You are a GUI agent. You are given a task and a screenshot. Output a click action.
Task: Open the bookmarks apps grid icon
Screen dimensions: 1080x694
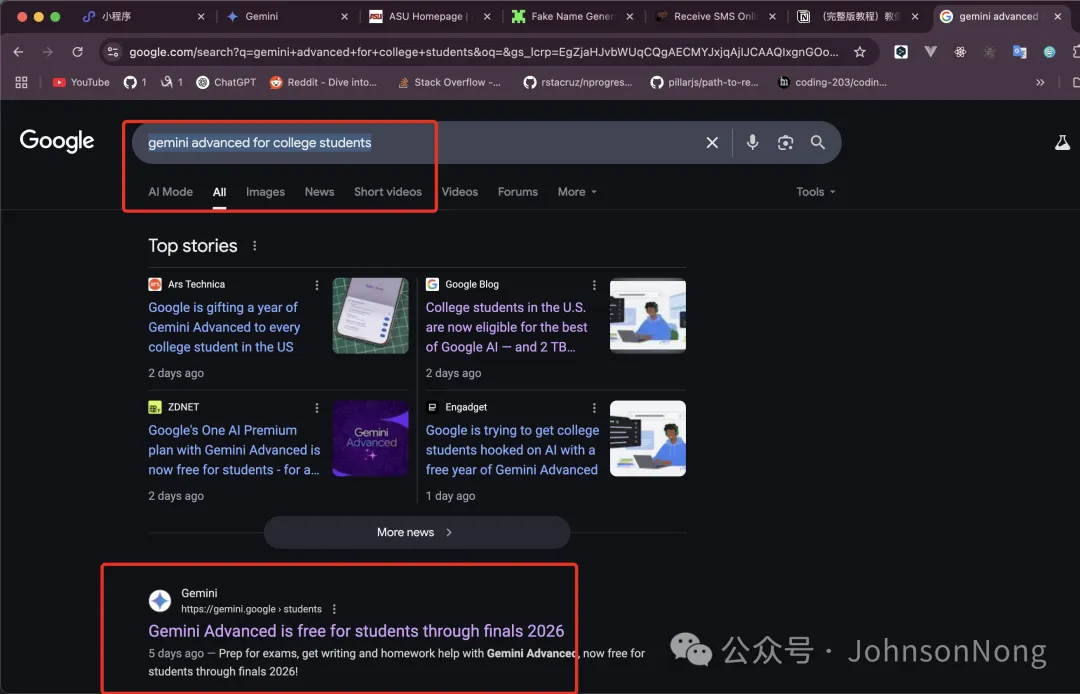pyautogui.click(x=21, y=82)
